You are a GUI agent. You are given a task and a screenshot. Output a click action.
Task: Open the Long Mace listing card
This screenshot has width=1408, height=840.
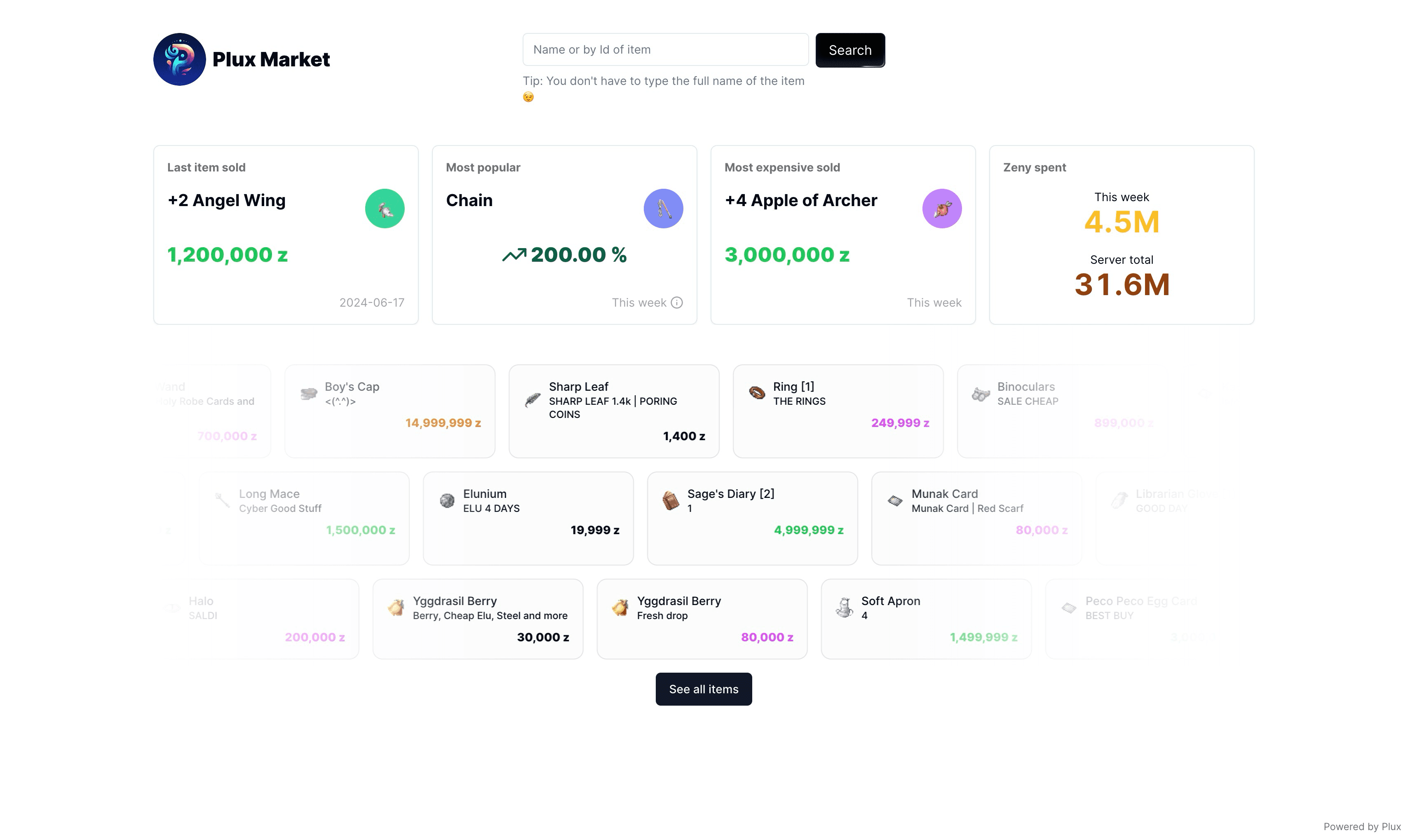(x=304, y=518)
